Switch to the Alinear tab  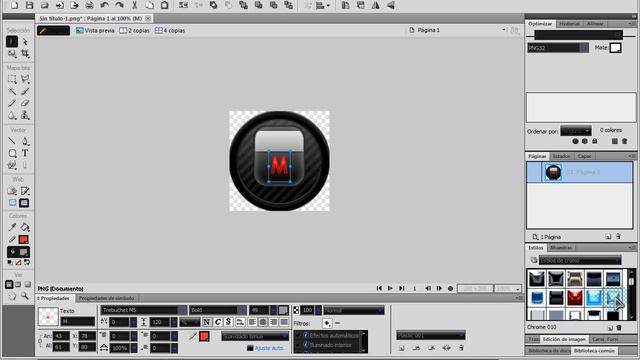(x=595, y=24)
